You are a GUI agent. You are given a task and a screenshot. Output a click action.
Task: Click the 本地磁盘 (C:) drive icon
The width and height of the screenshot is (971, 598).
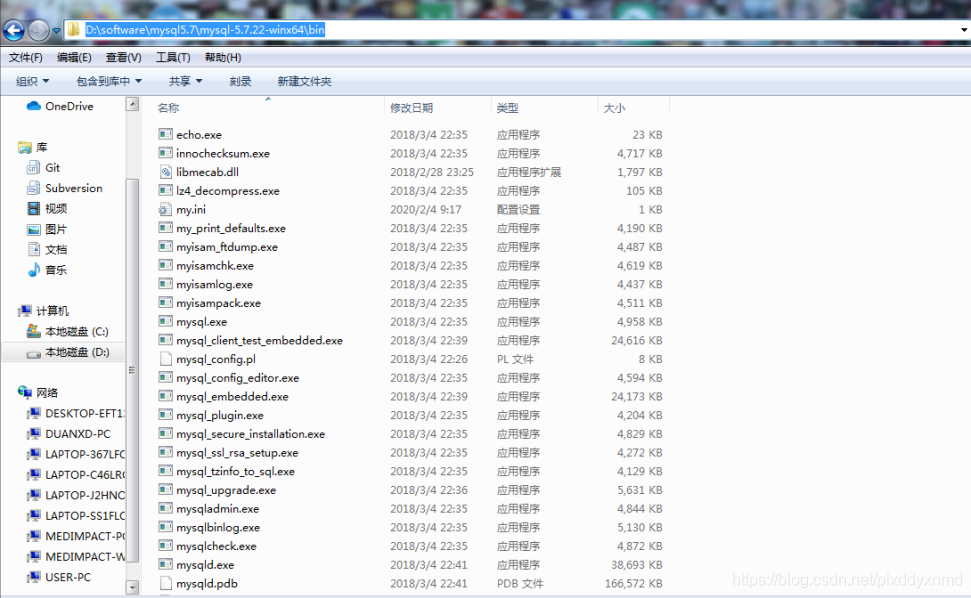pos(33,331)
